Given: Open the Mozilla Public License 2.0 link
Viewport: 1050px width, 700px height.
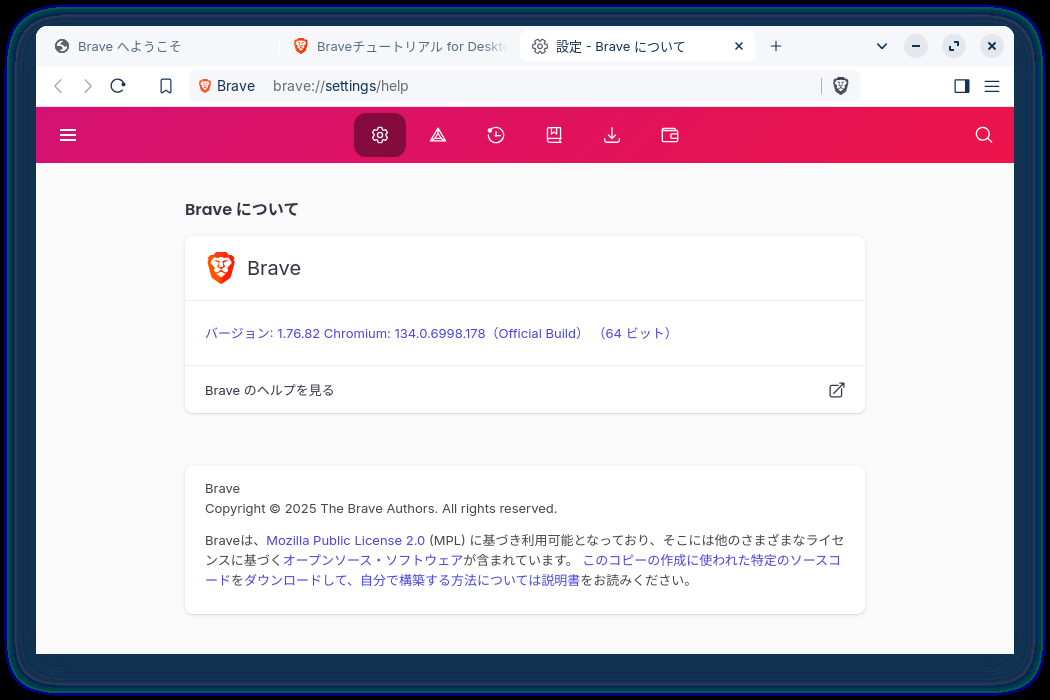Looking at the screenshot, I should [346, 541].
